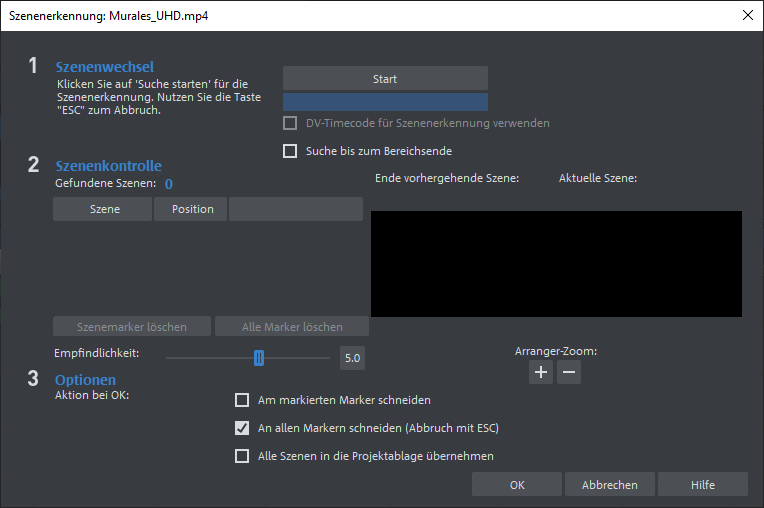Enable 'Alle Szenen in die Projektablage übernehmen'
The height and width of the screenshot is (508, 764).
[x=242, y=456]
